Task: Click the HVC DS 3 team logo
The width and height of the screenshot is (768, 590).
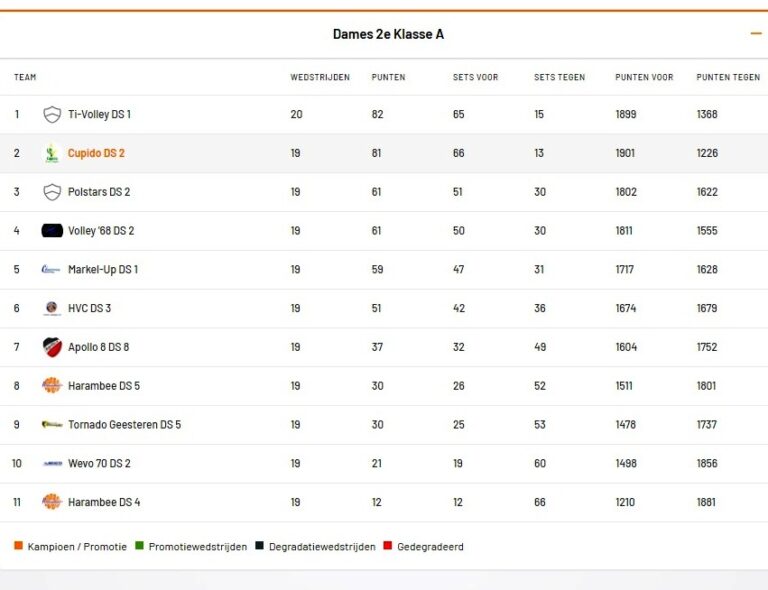Action: tap(52, 309)
